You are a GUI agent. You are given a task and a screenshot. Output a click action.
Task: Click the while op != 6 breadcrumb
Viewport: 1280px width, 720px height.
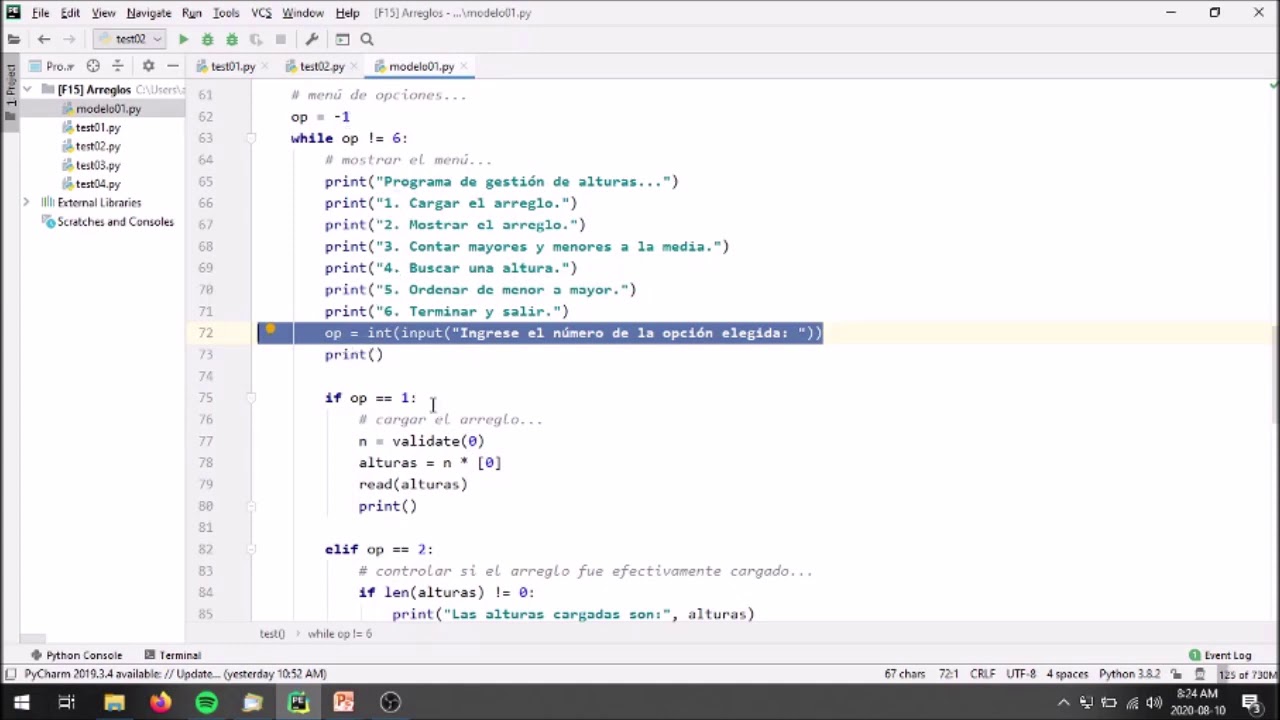(339, 634)
